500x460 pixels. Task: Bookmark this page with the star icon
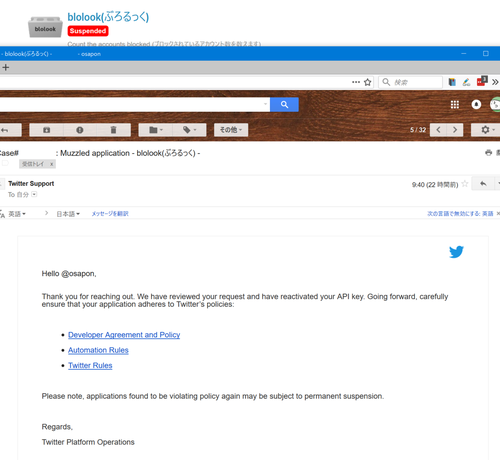point(367,82)
